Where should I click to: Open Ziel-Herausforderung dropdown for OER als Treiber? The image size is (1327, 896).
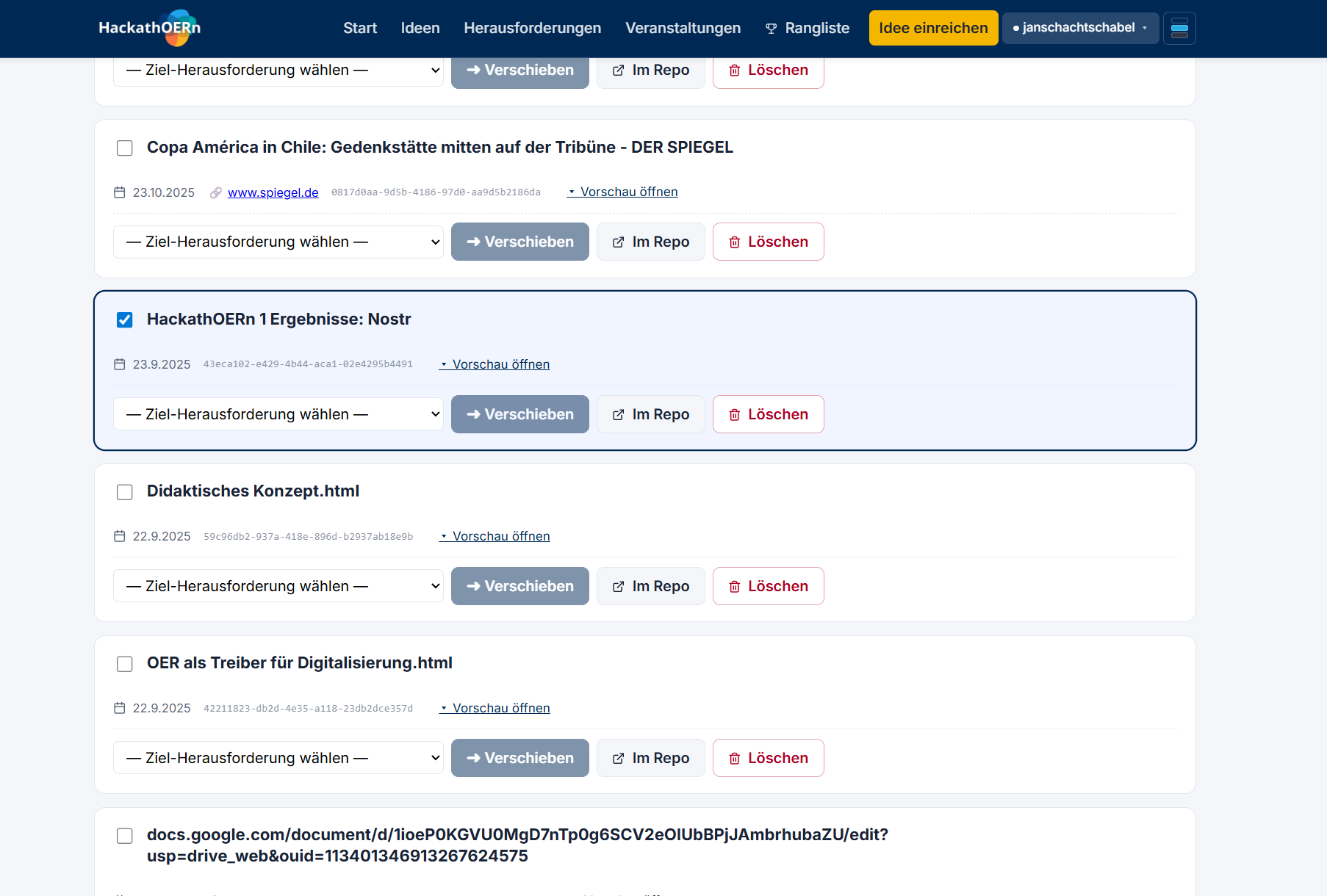[x=278, y=758]
